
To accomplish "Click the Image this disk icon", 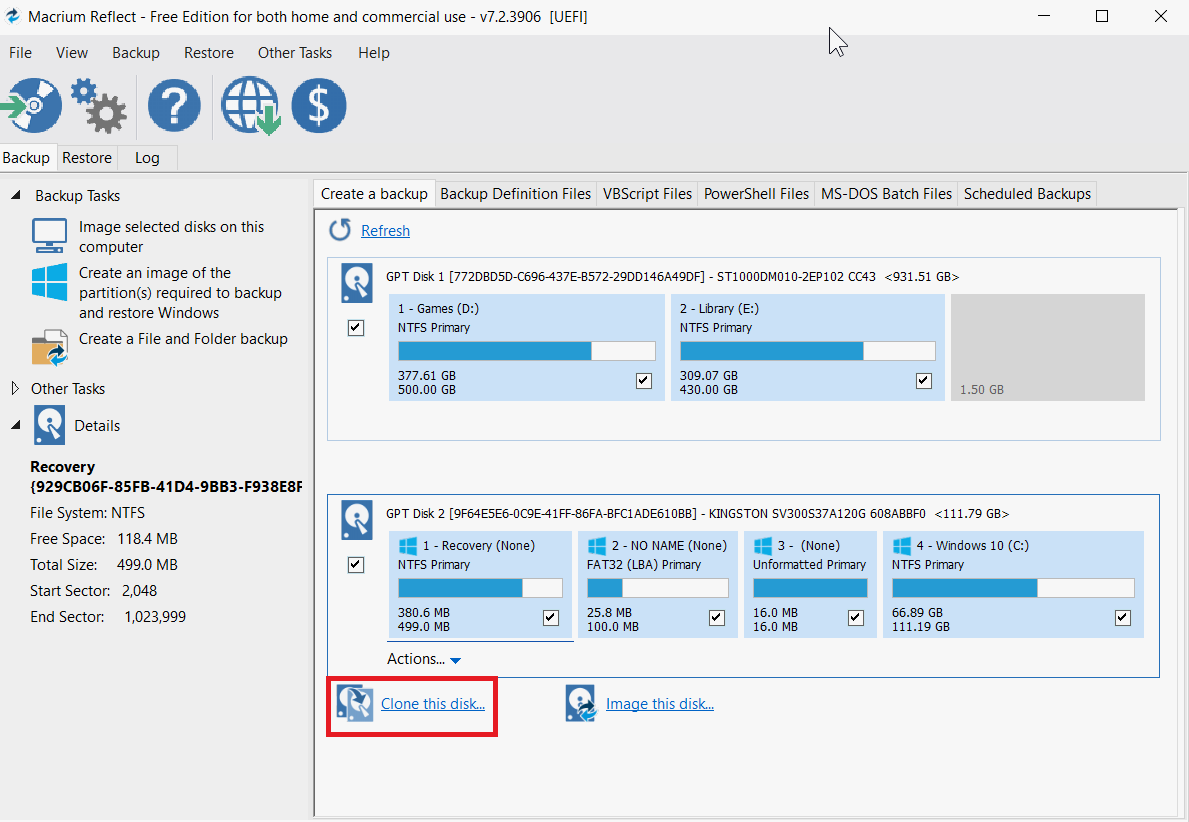I will (x=581, y=703).
